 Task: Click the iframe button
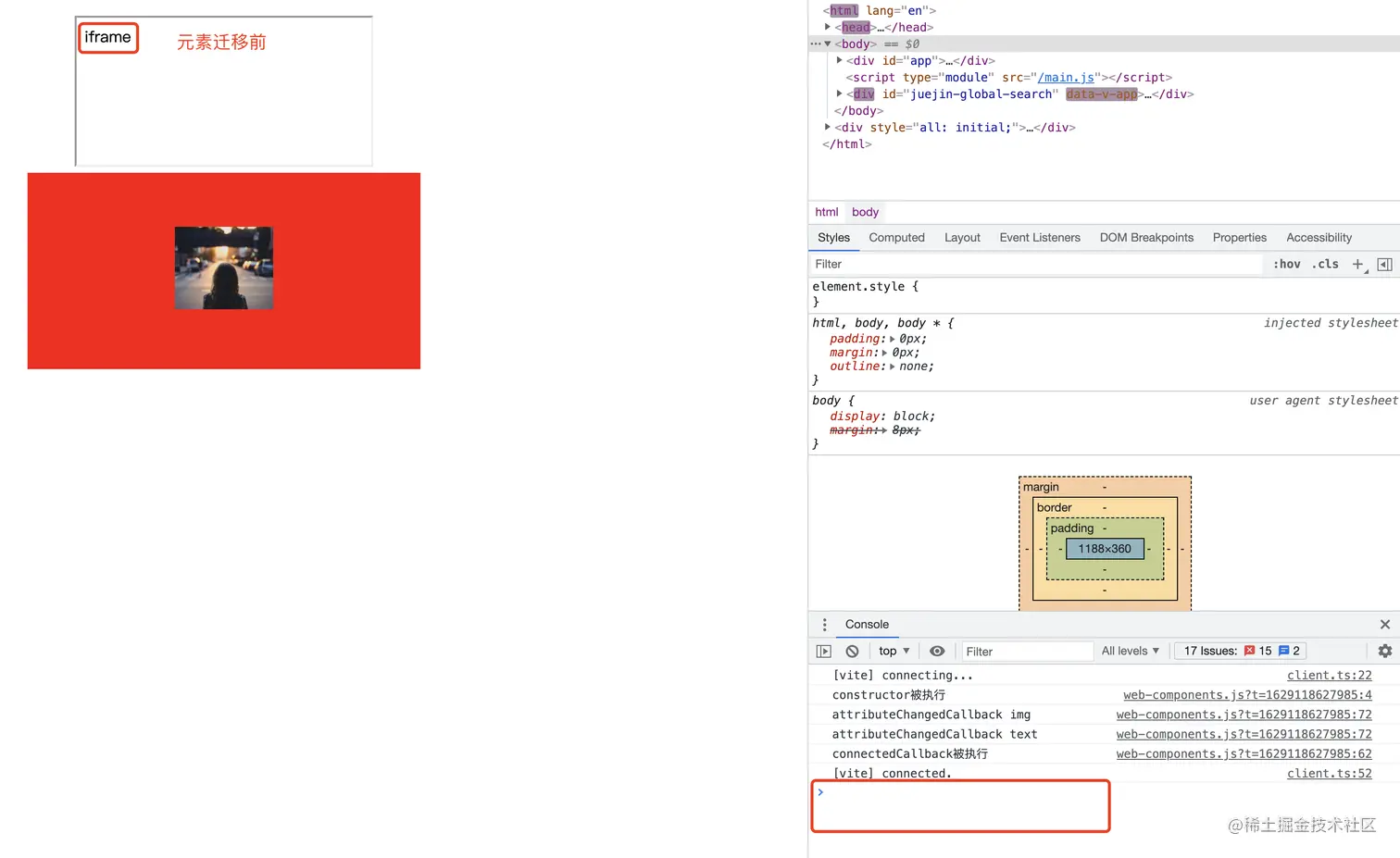point(108,38)
